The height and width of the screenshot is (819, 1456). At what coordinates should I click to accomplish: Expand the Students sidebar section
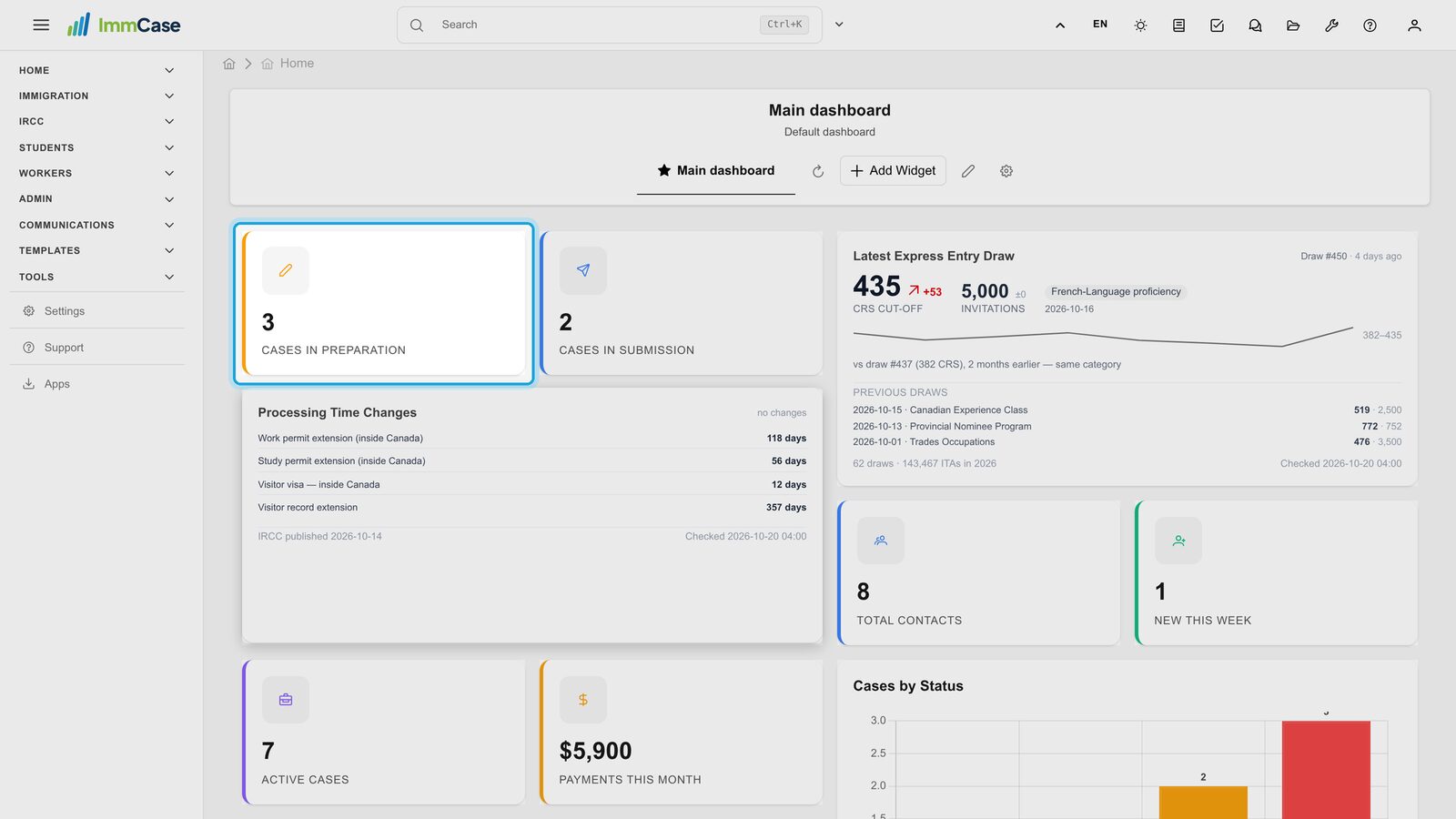pos(96,147)
